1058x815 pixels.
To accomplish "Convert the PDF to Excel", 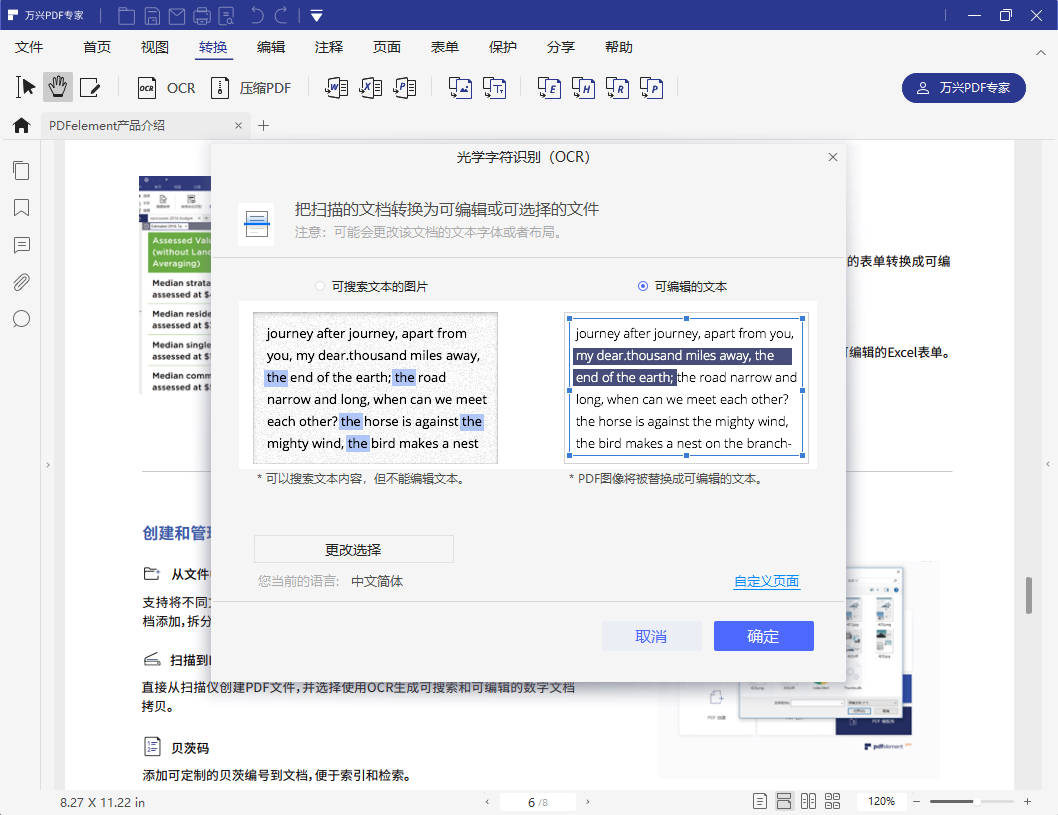I will (371, 87).
